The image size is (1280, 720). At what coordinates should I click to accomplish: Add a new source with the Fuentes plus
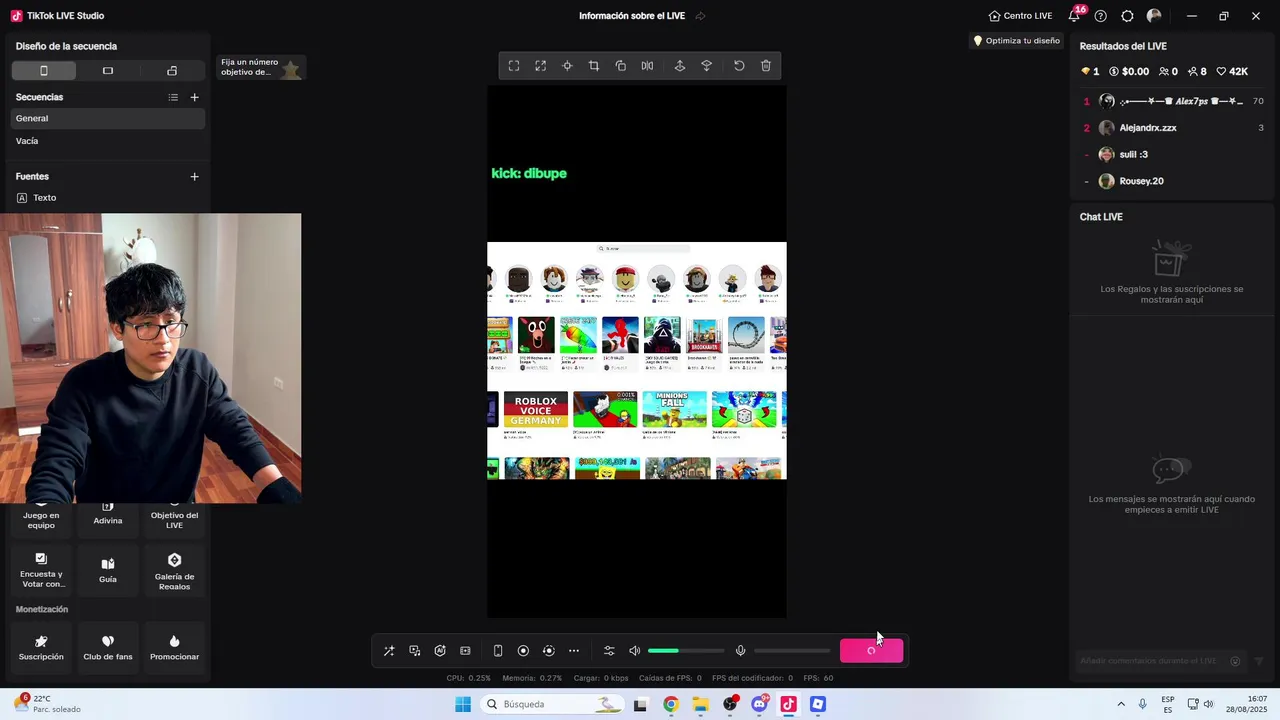point(195,177)
